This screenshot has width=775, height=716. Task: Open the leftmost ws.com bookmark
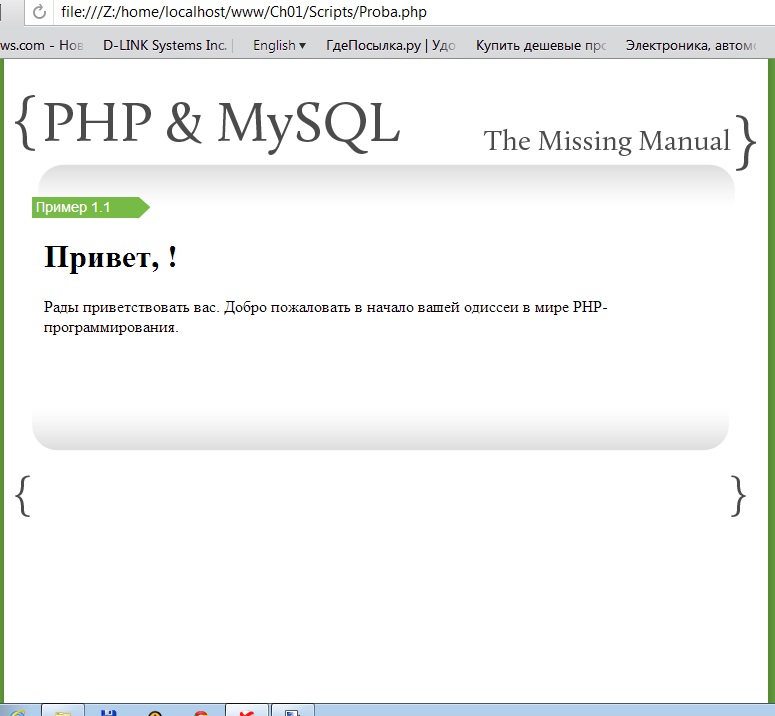point(42,45)
